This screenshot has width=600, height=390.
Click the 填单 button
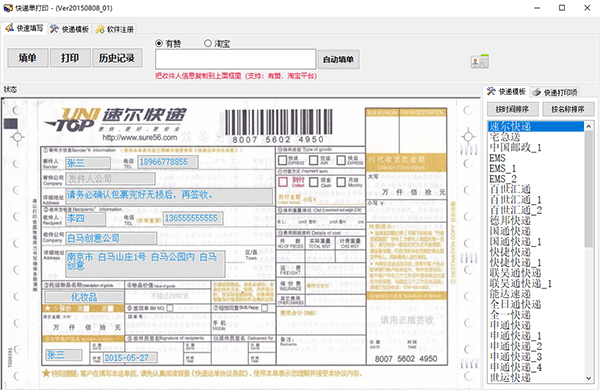click(28, 58)
